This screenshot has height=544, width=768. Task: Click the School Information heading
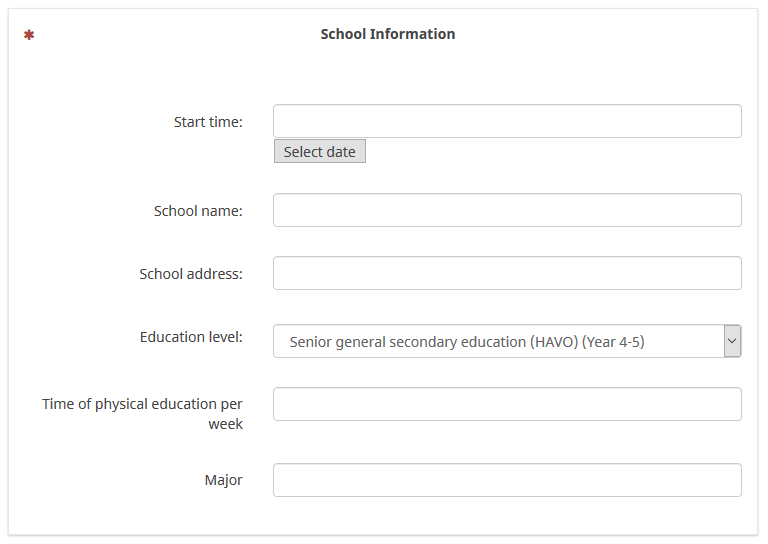(387, 34)
